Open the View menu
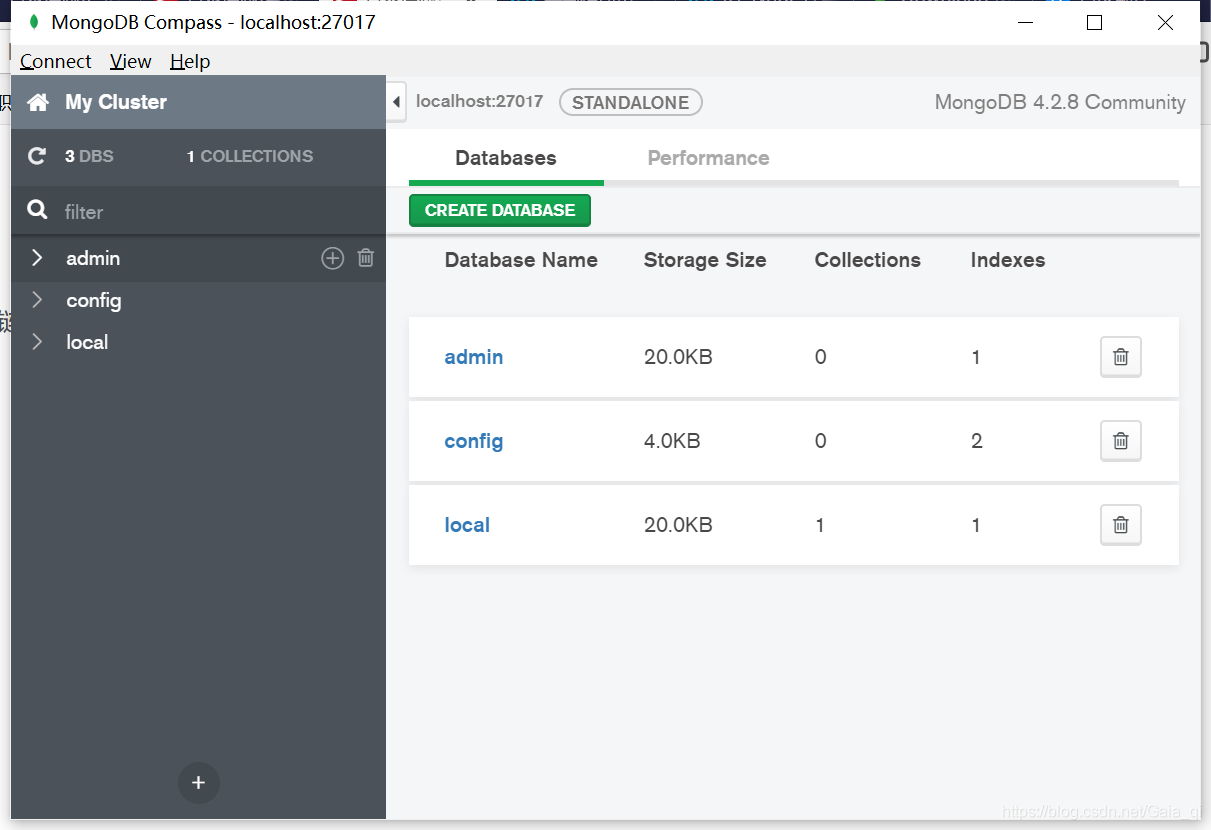 [x=130, y=61]
